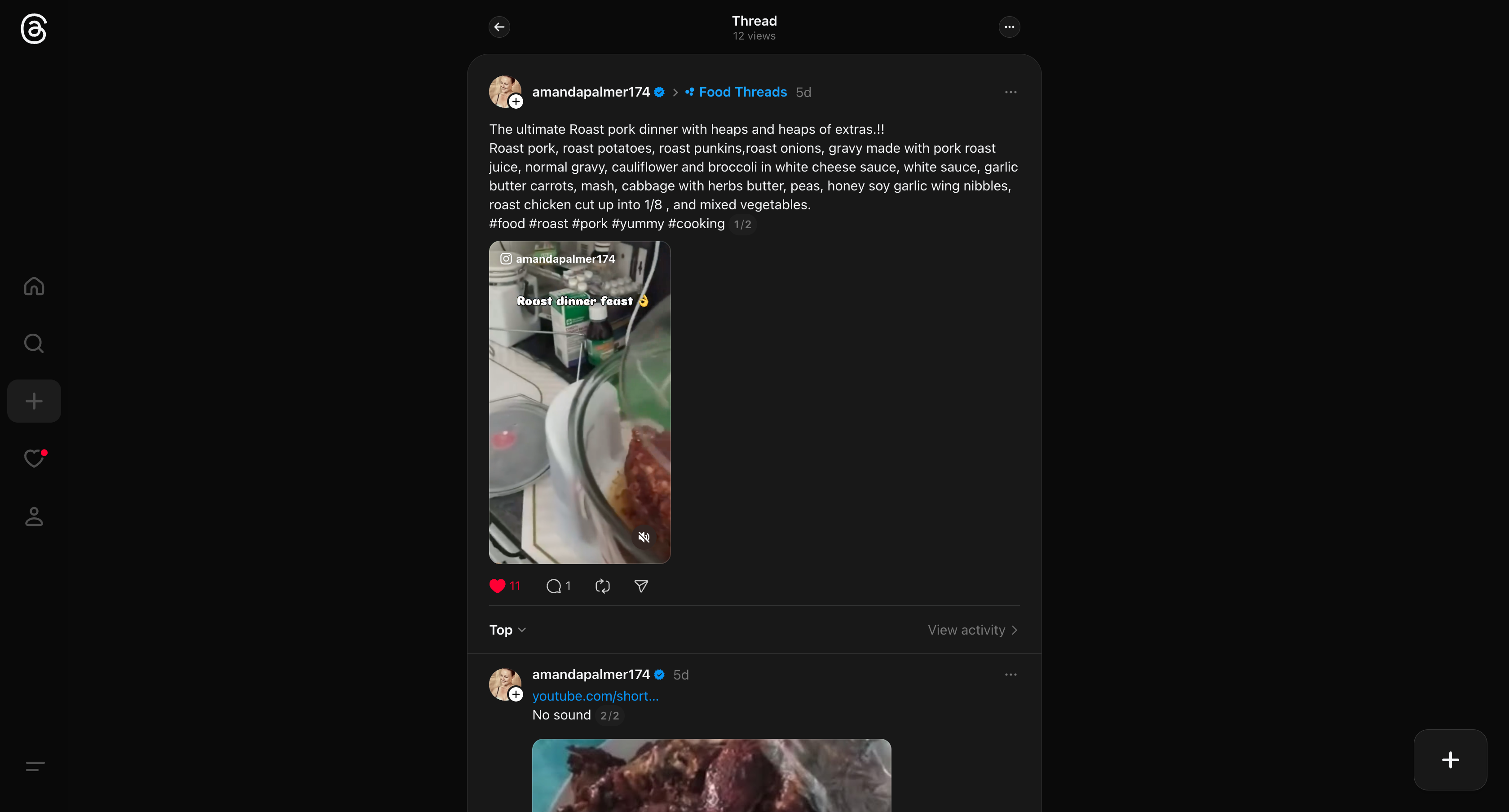Open the sidebar More menu
This screenshot has height=812, width=1509.
pyautogui.click(x=35, y=766)
